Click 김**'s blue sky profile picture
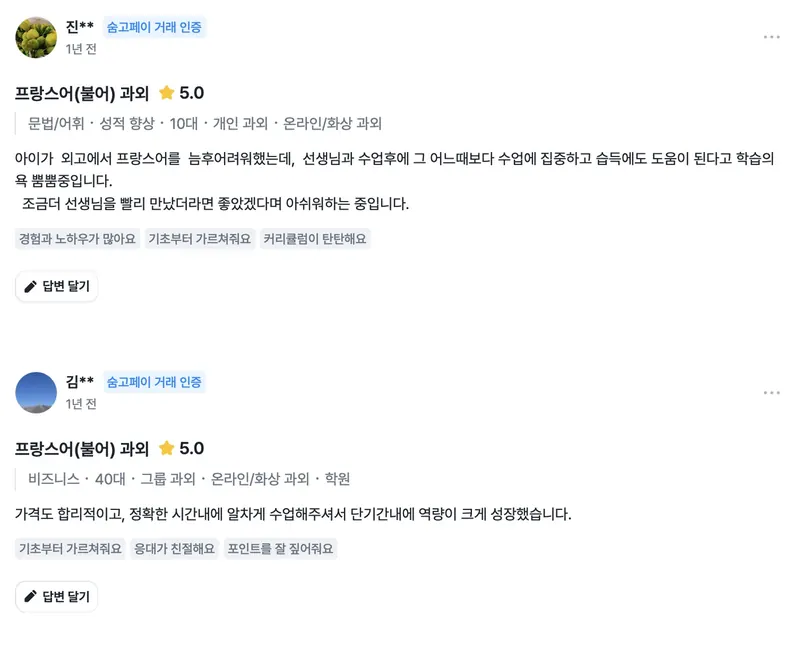 pos(36,392)
